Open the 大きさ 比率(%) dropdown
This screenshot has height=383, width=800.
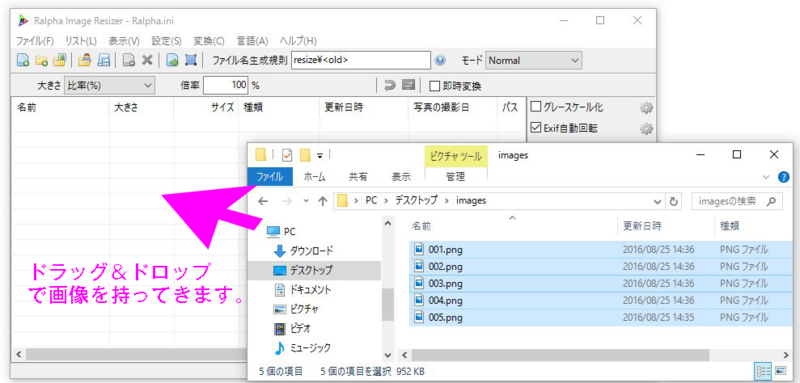pos(109,86)
